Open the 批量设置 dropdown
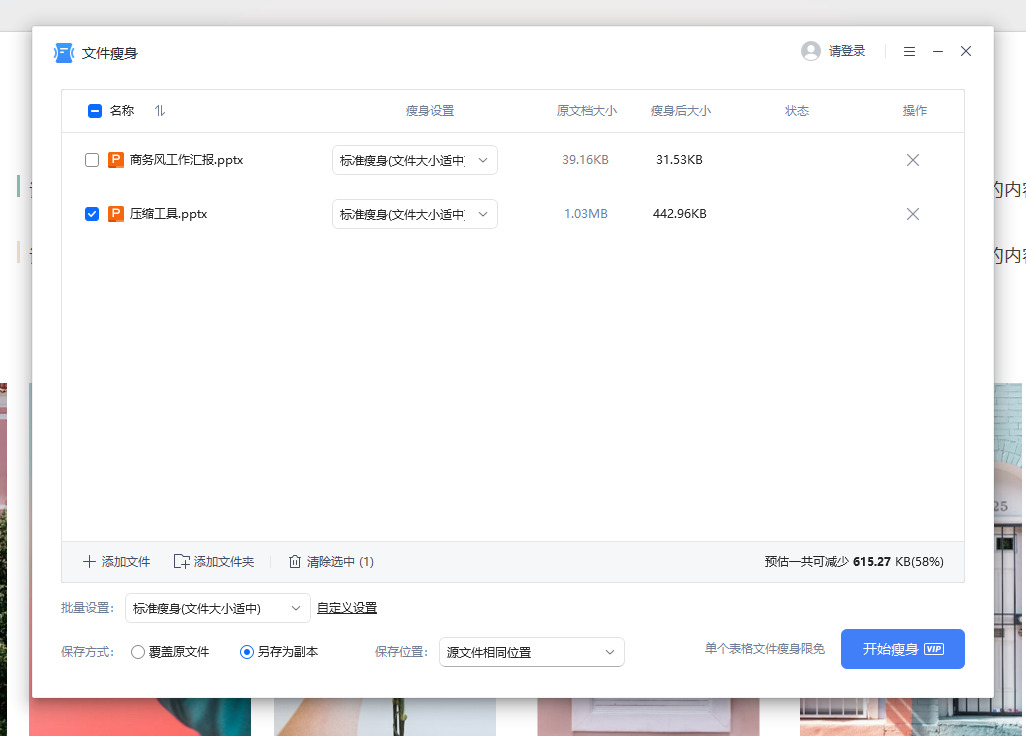Screen dimensions: 1026x736 pyautogui.click(x=217, y=608)
